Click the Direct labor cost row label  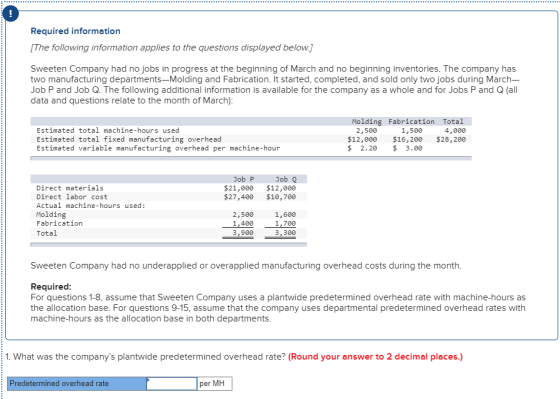[72, 197]
